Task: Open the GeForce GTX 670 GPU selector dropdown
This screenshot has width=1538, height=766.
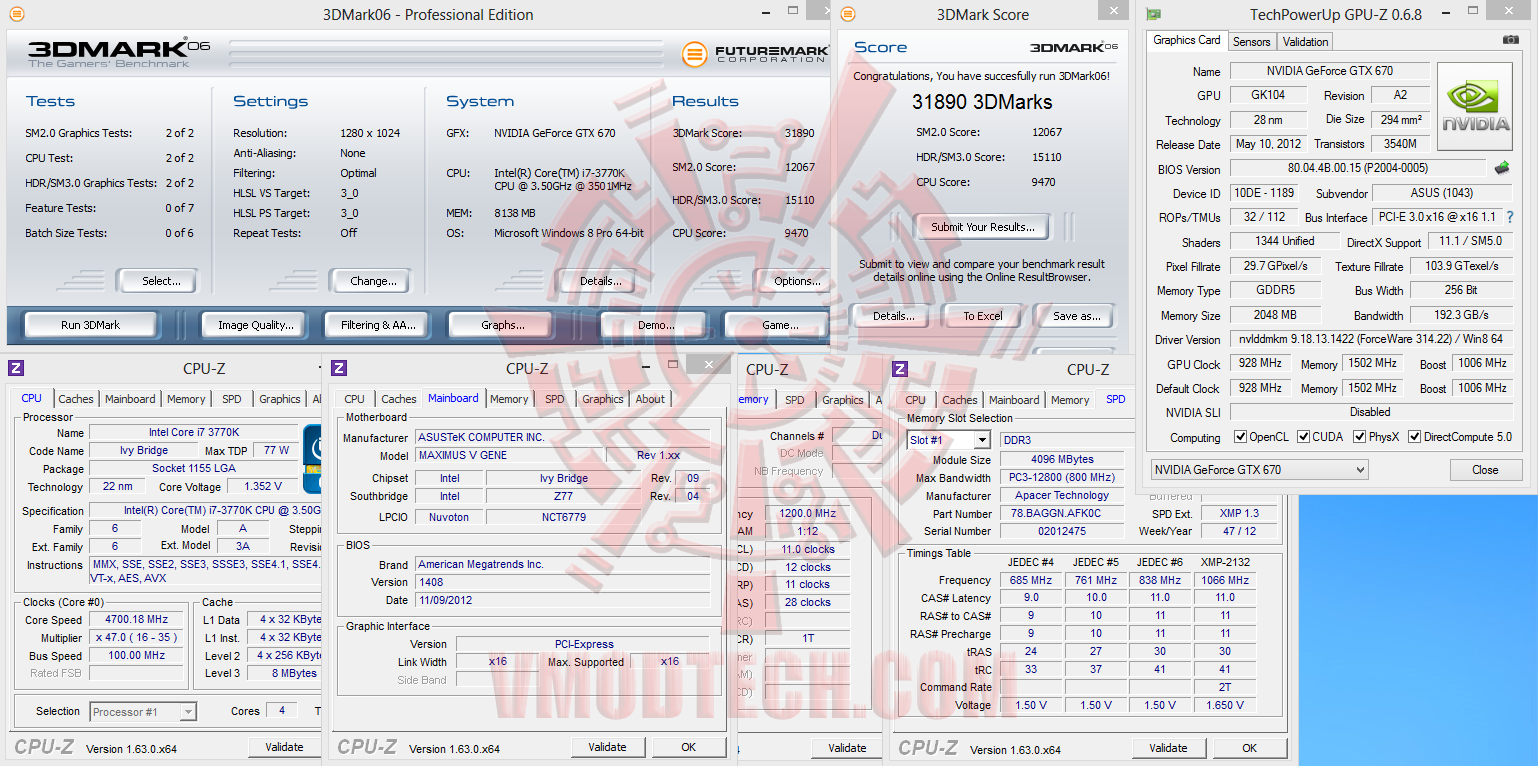Action: click(1259, 470)
